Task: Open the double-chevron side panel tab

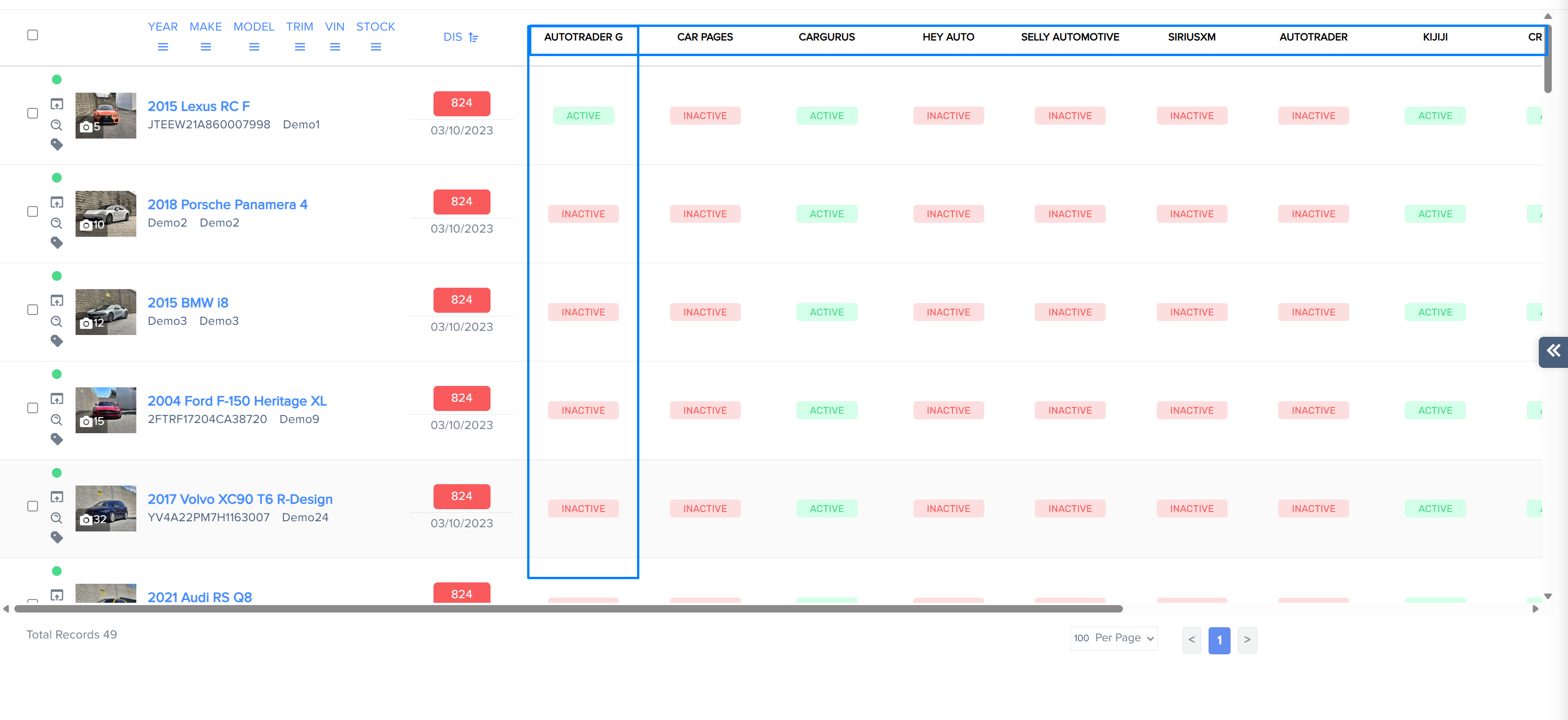Action: click(x=1553, y=351)
